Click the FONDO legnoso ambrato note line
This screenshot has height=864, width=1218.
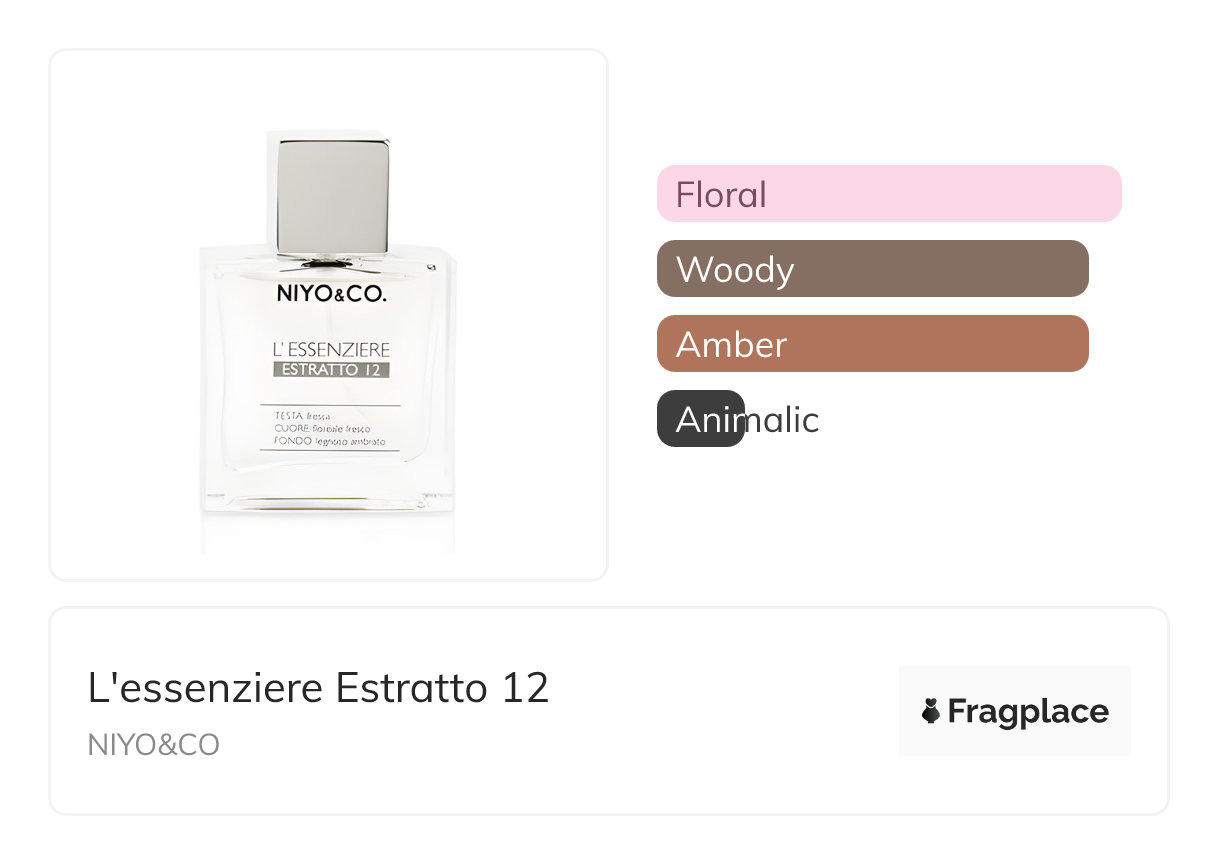329,442
